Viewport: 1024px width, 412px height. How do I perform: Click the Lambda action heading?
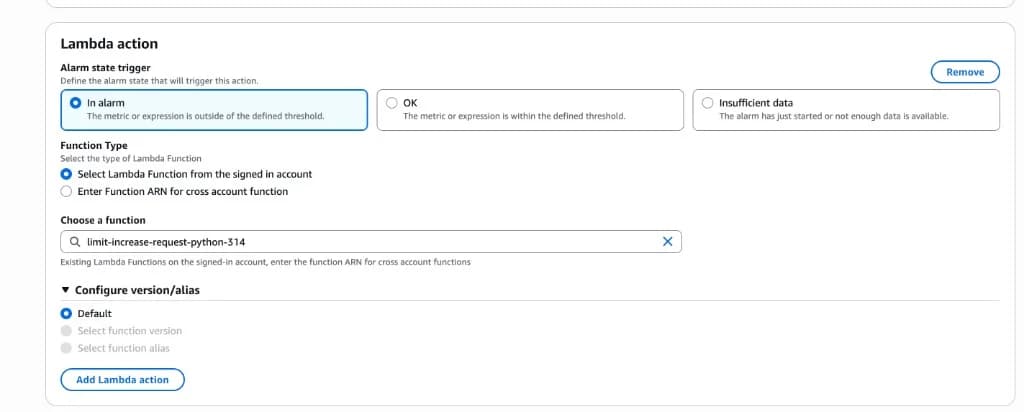pyautogui.click(x=109, y=44)
